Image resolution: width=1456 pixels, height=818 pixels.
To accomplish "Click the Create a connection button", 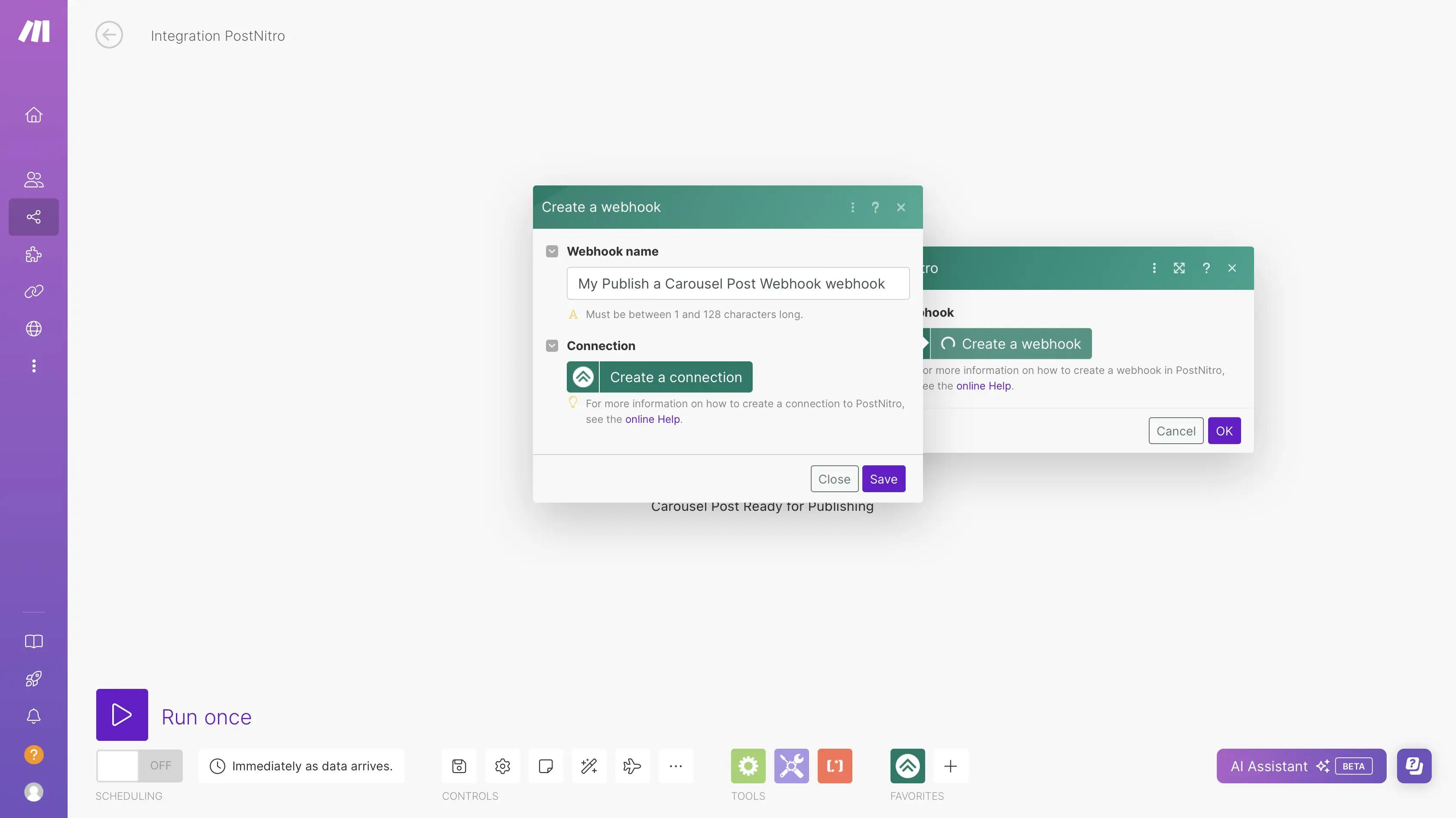I will [x=660, y=377].
